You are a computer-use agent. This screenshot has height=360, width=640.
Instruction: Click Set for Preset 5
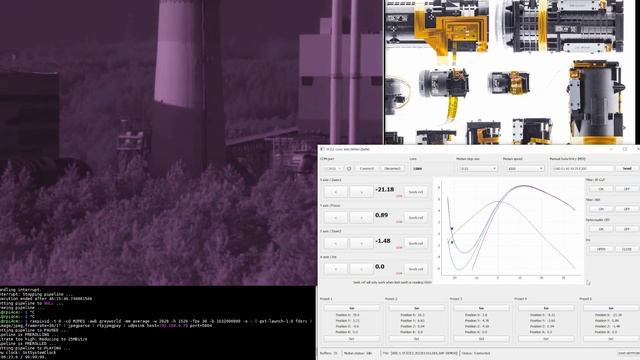(x=611, y=339)
